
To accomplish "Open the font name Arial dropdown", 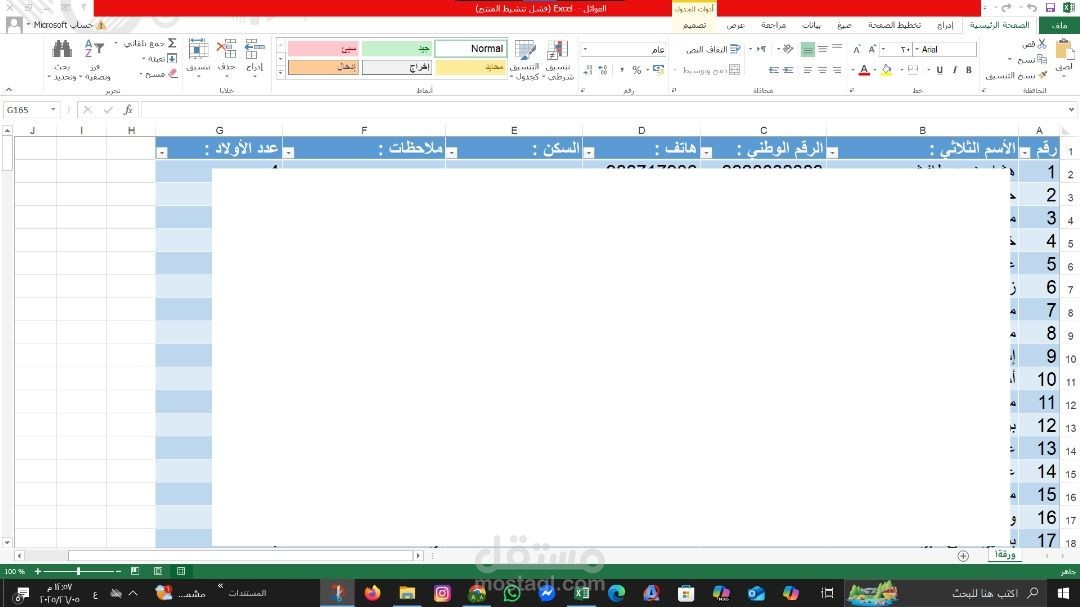I will tap(917, 50).
